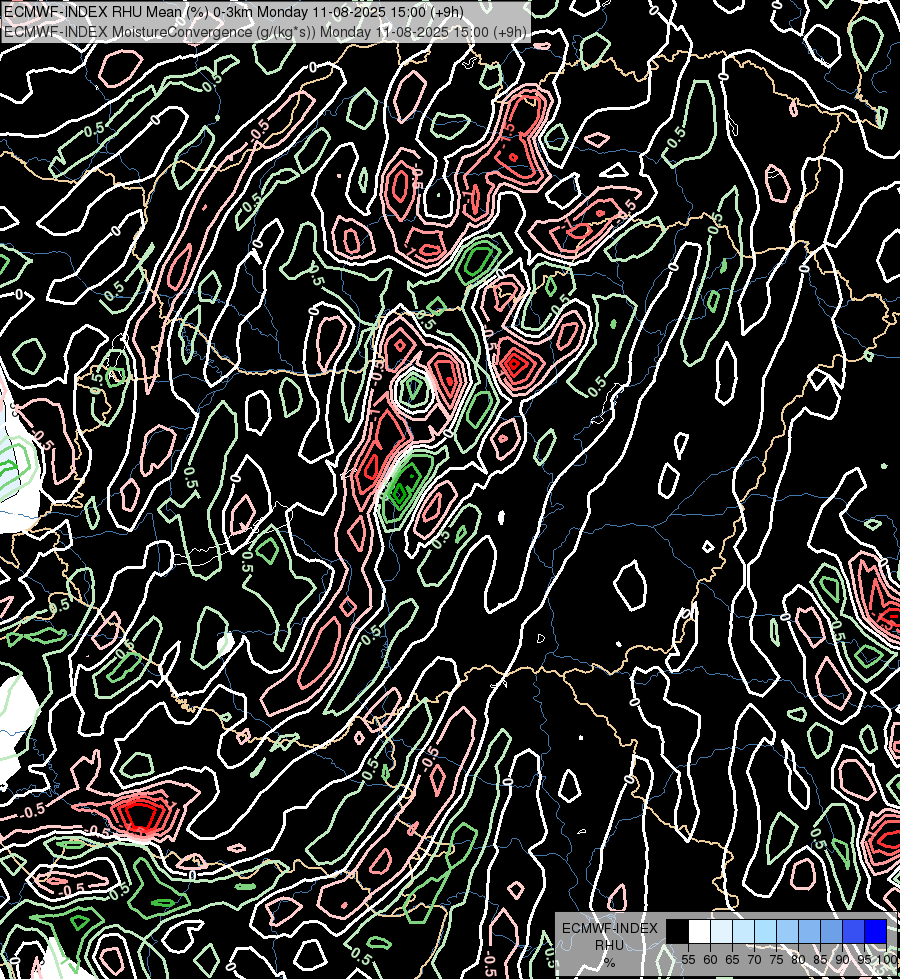Click the black legend swatch below 55%

click(x=678, y=931)
